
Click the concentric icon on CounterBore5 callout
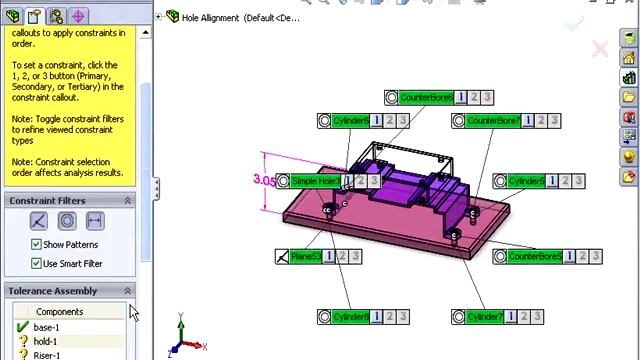pyautogui.click(x=500, y=256)
